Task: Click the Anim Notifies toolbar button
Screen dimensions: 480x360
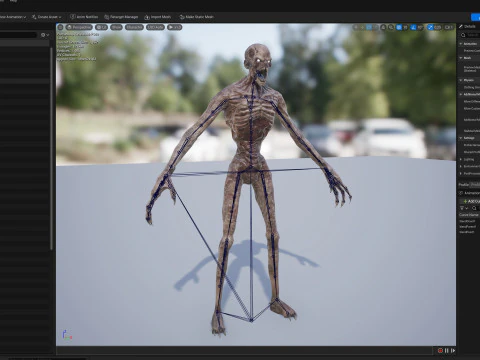Action: pyautogui.click(x=84, y=17)
